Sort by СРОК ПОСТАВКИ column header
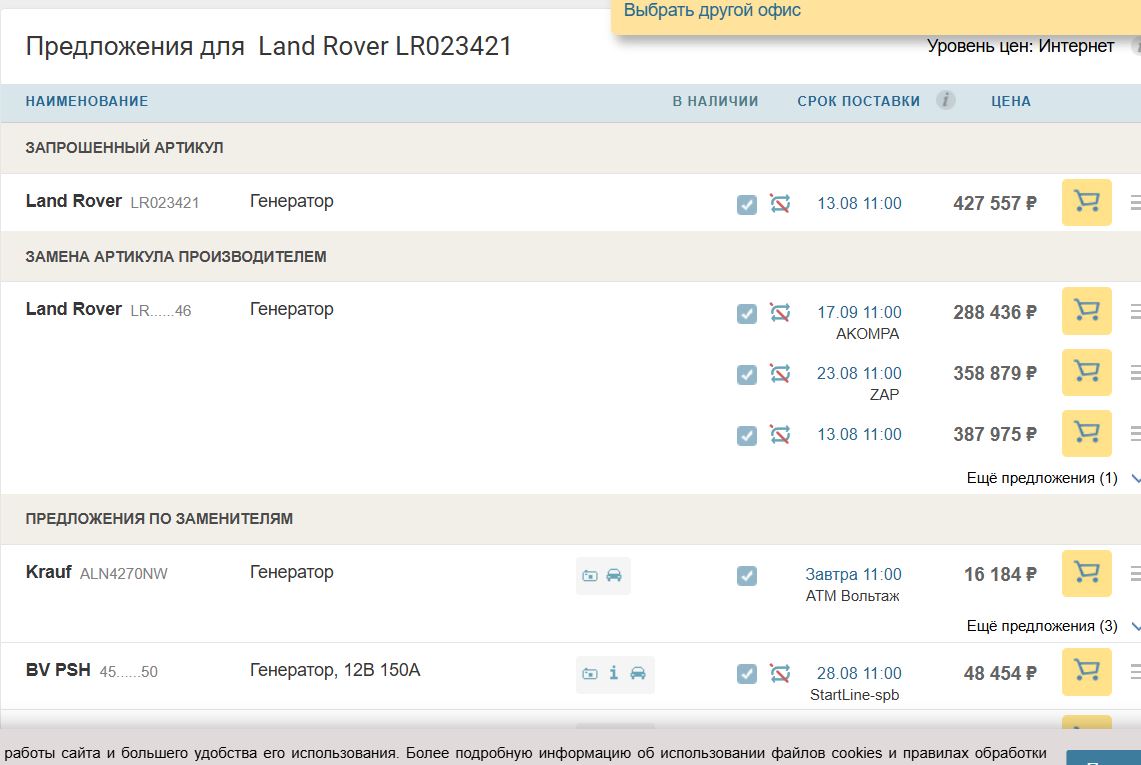Image resolution: width=1141 pixels, height=765 pixels. point(859,101)
